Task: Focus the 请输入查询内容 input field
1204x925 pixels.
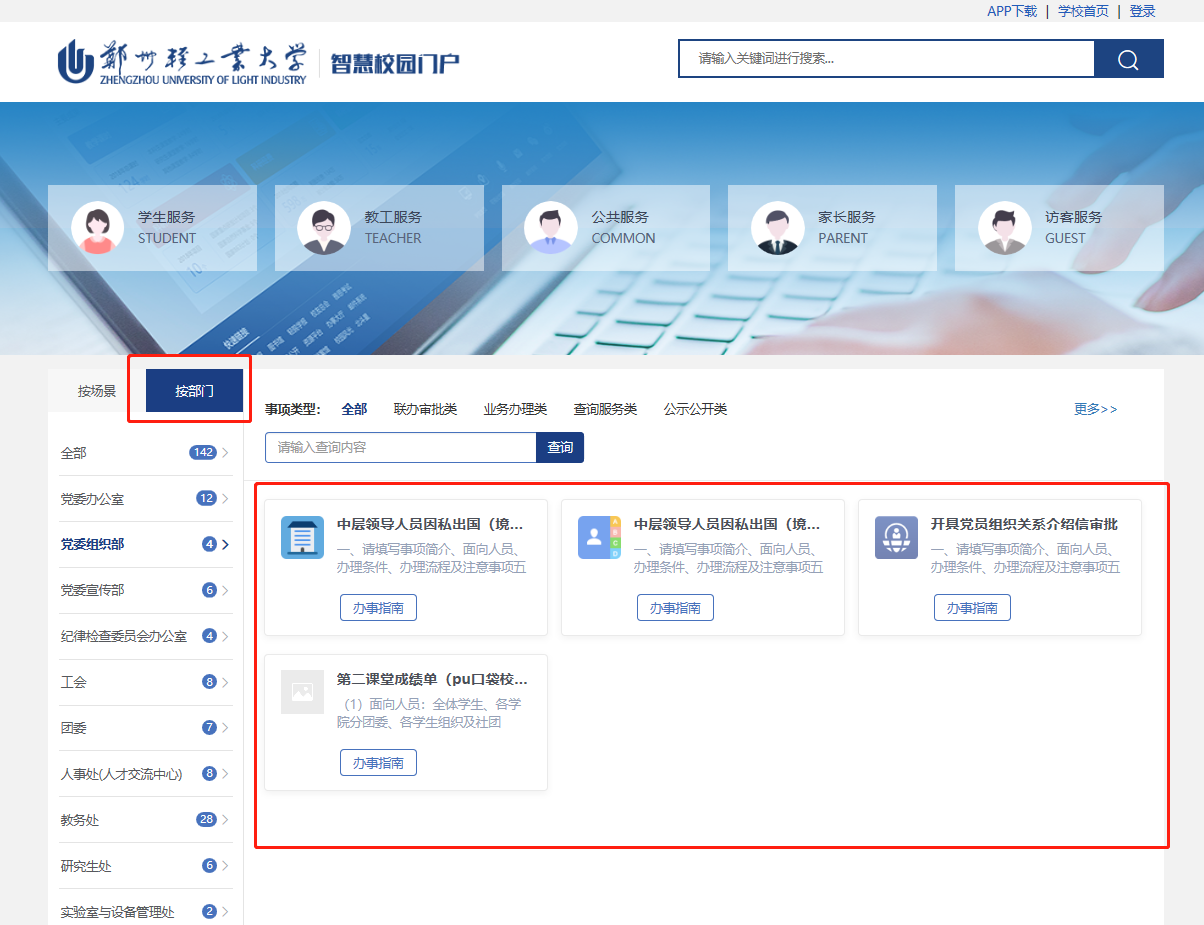Action: tap(400, 448)
